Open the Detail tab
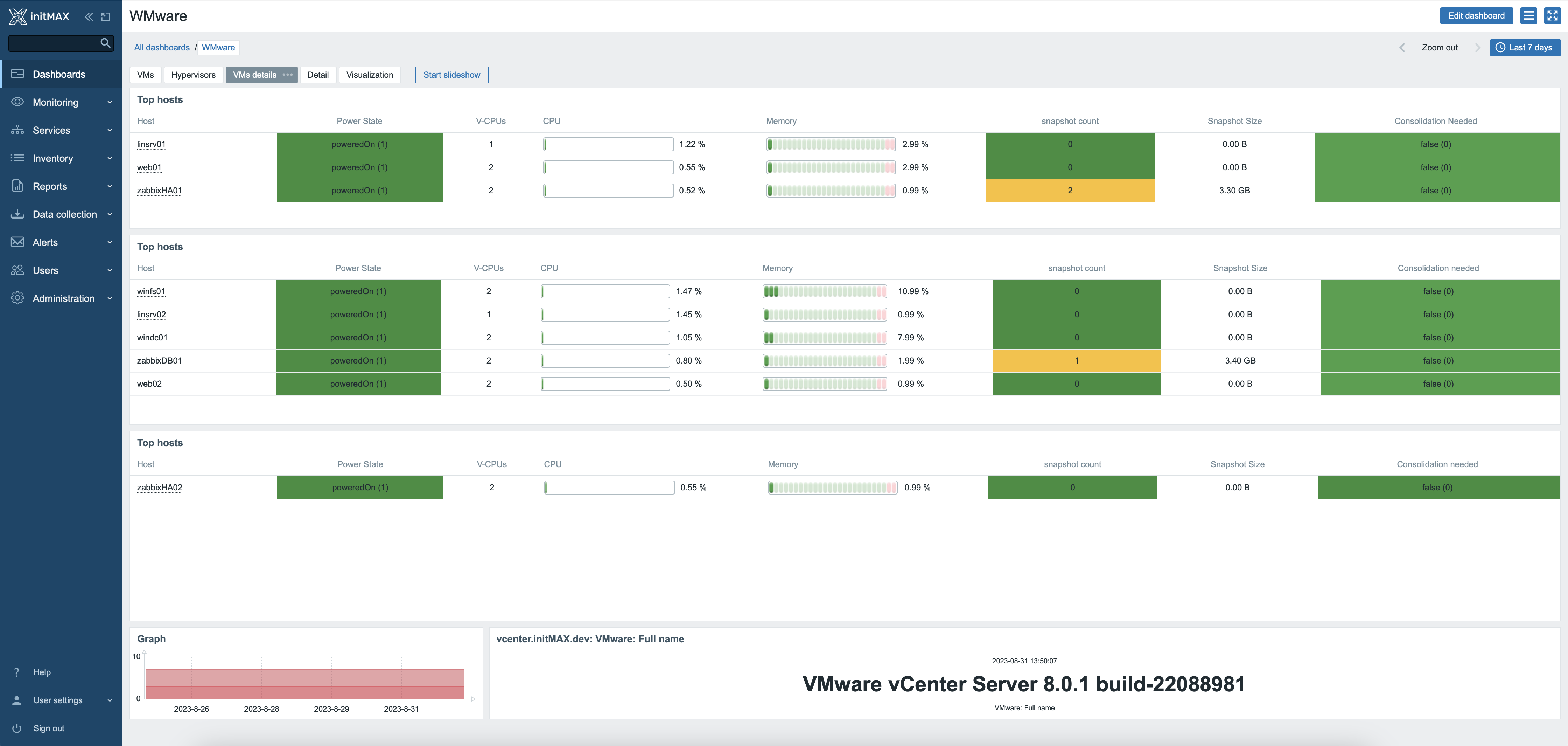Viewport: 1568px width, 746px height. 318,75
